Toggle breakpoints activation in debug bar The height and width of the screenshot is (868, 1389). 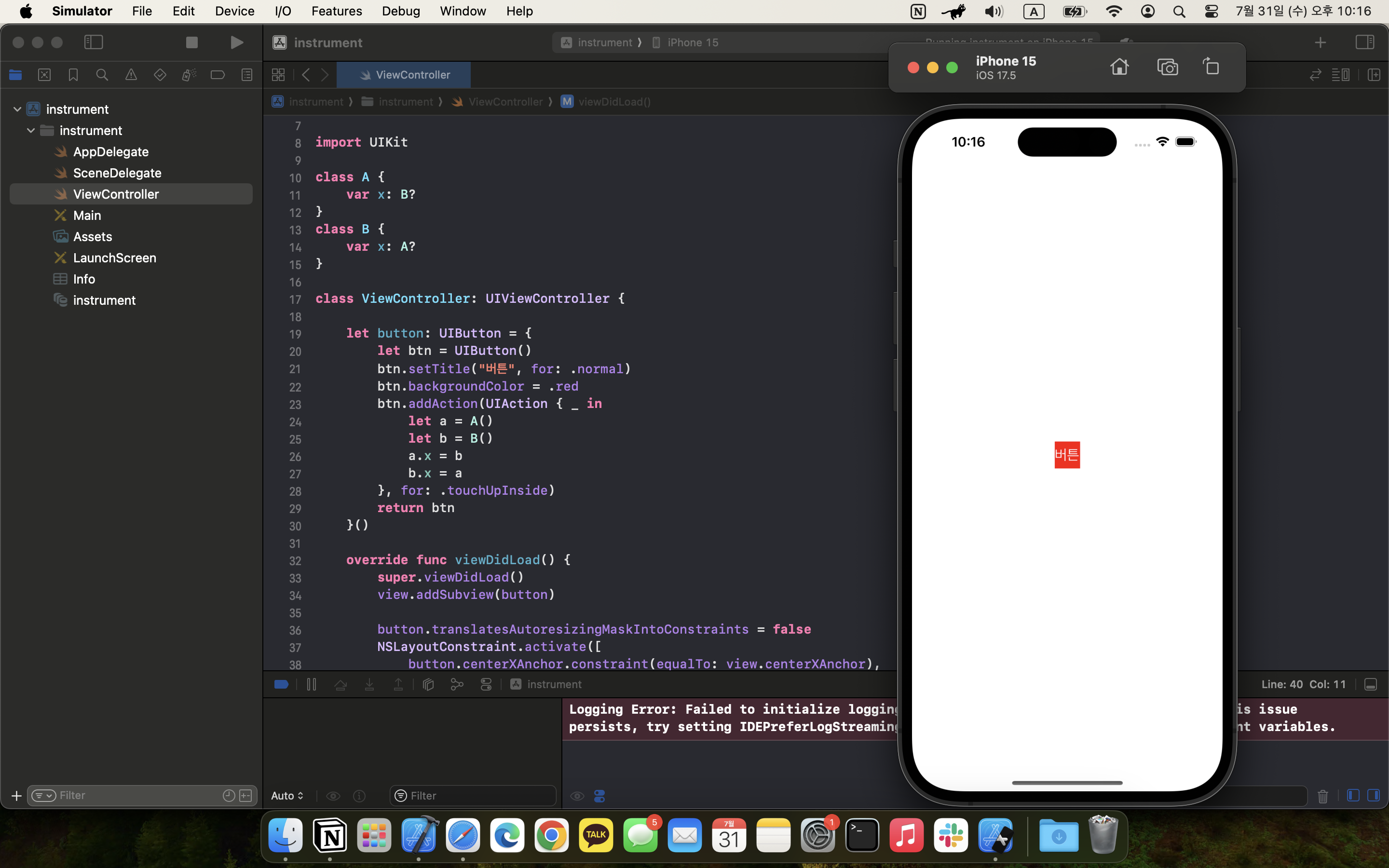click(281, 684)
